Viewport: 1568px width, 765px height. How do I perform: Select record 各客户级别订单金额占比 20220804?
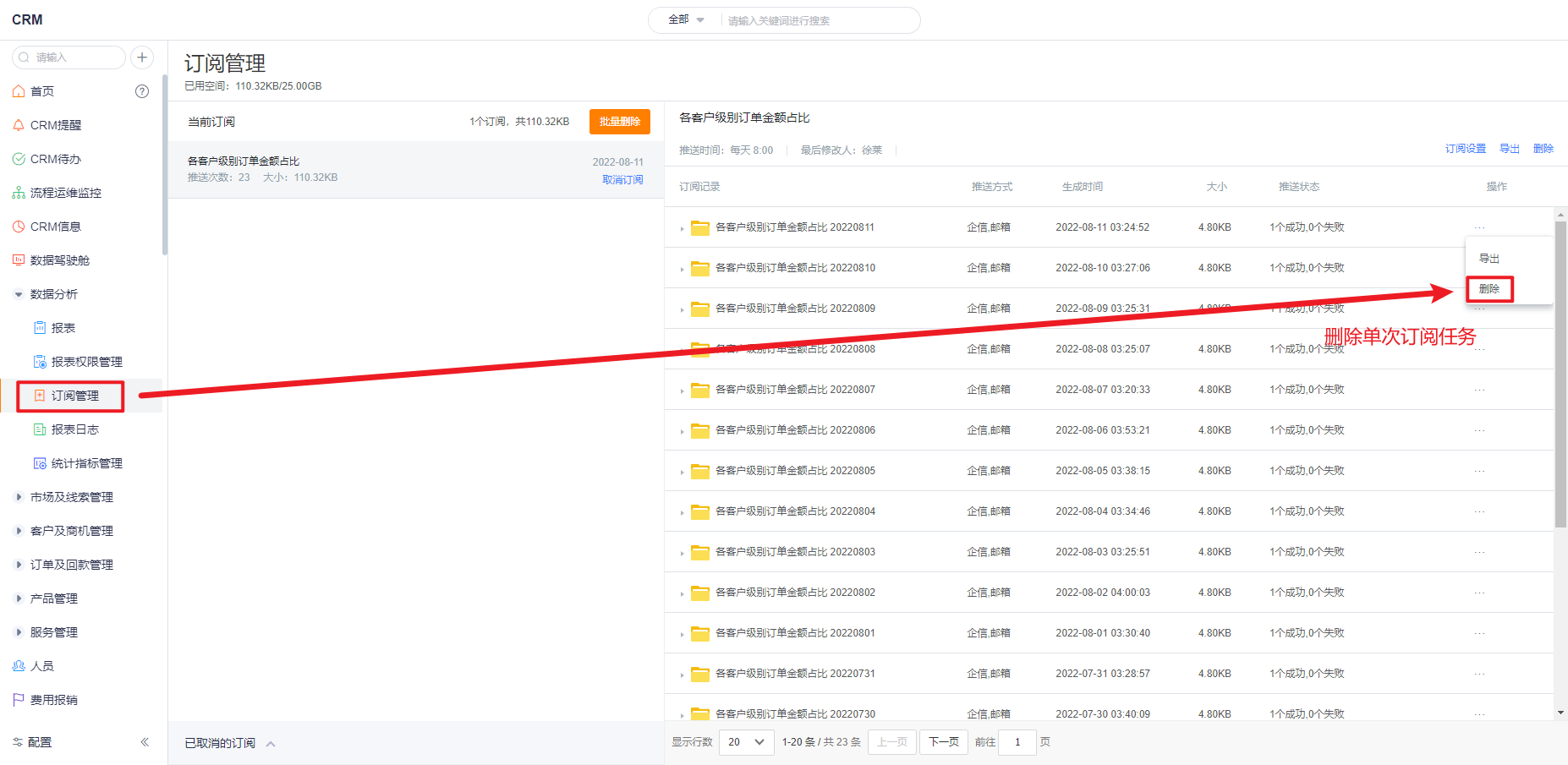795,511
